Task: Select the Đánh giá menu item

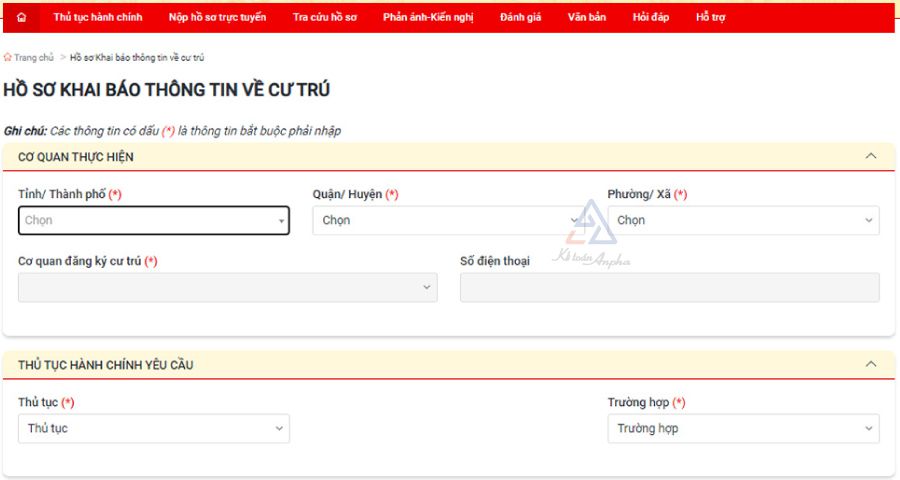Action: 520,18
